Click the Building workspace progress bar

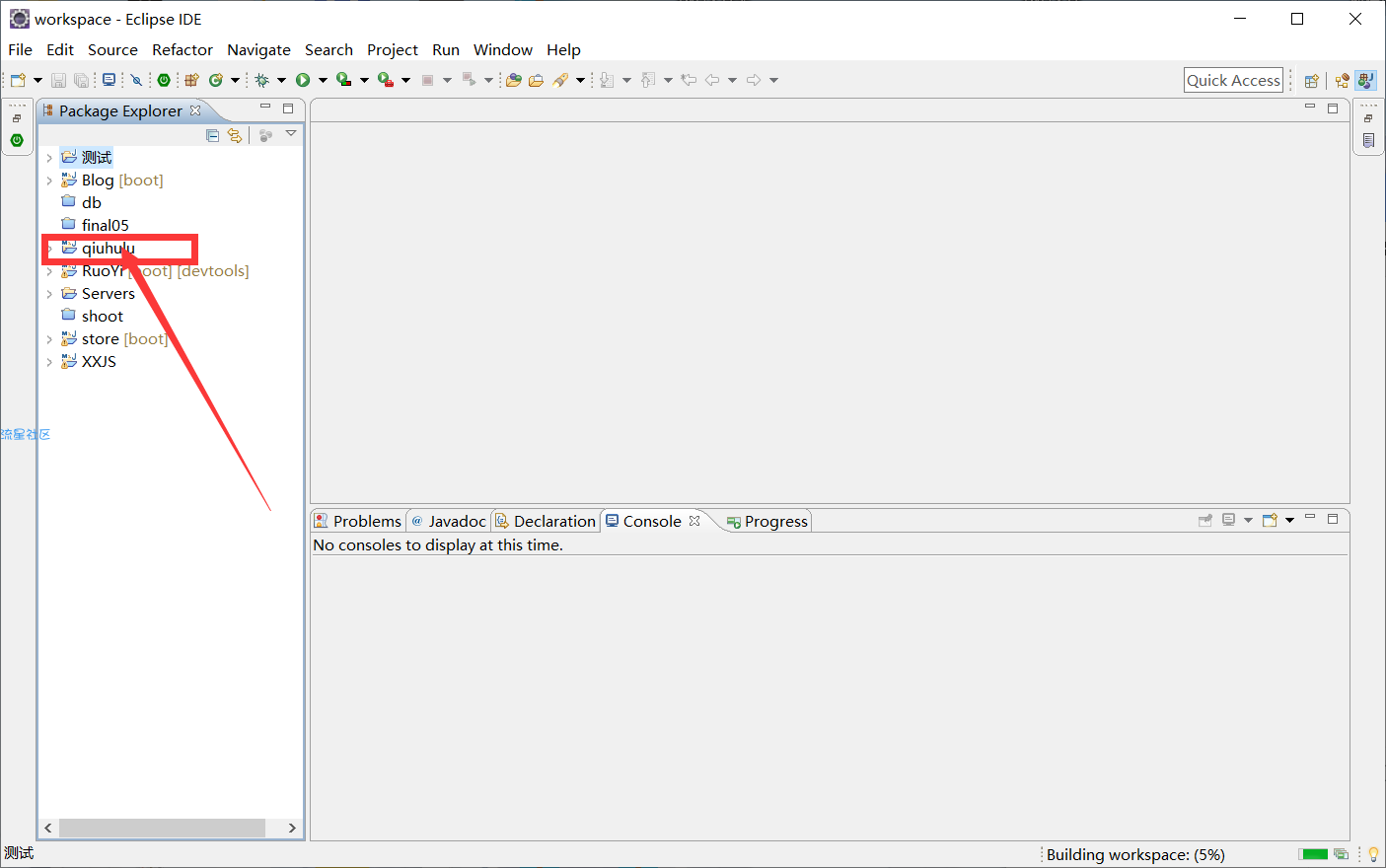coord(1313,854)
